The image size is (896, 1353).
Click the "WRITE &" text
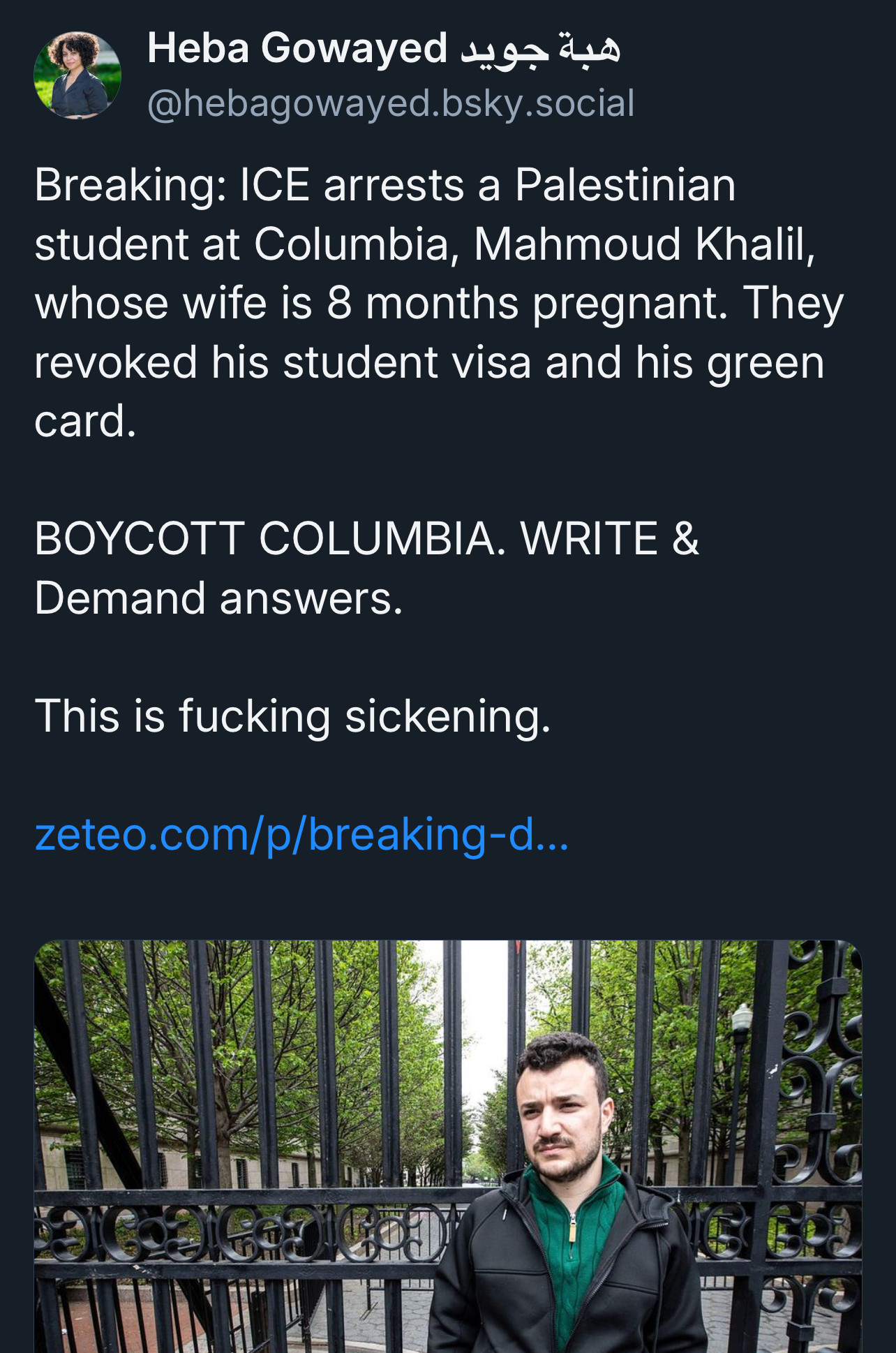point(609,539)
